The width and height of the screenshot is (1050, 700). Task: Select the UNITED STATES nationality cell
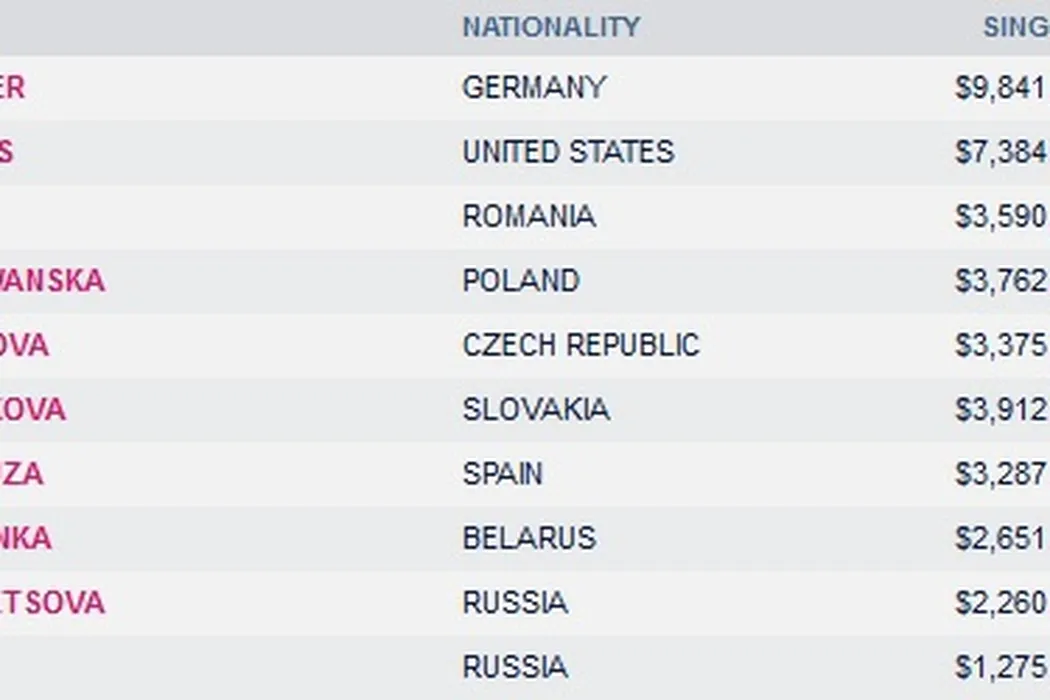[568, 152]
